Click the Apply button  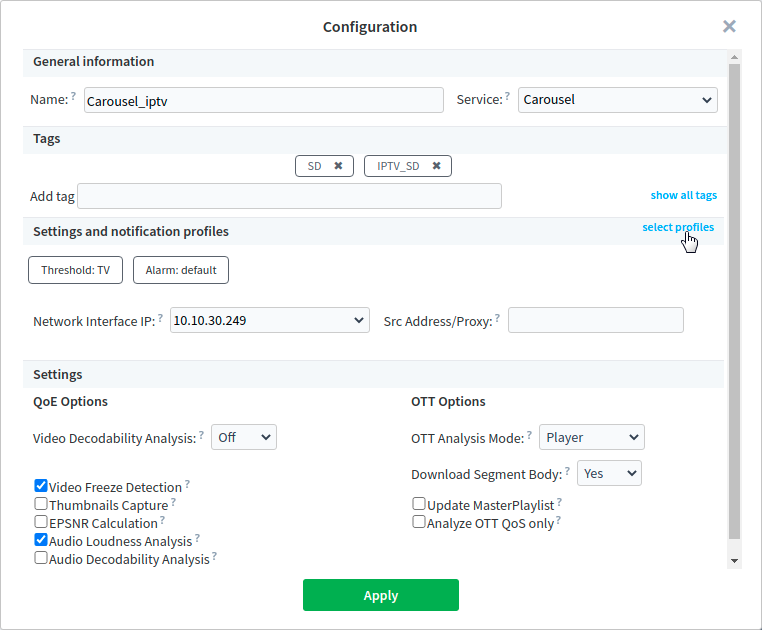[x=381, y=595]
